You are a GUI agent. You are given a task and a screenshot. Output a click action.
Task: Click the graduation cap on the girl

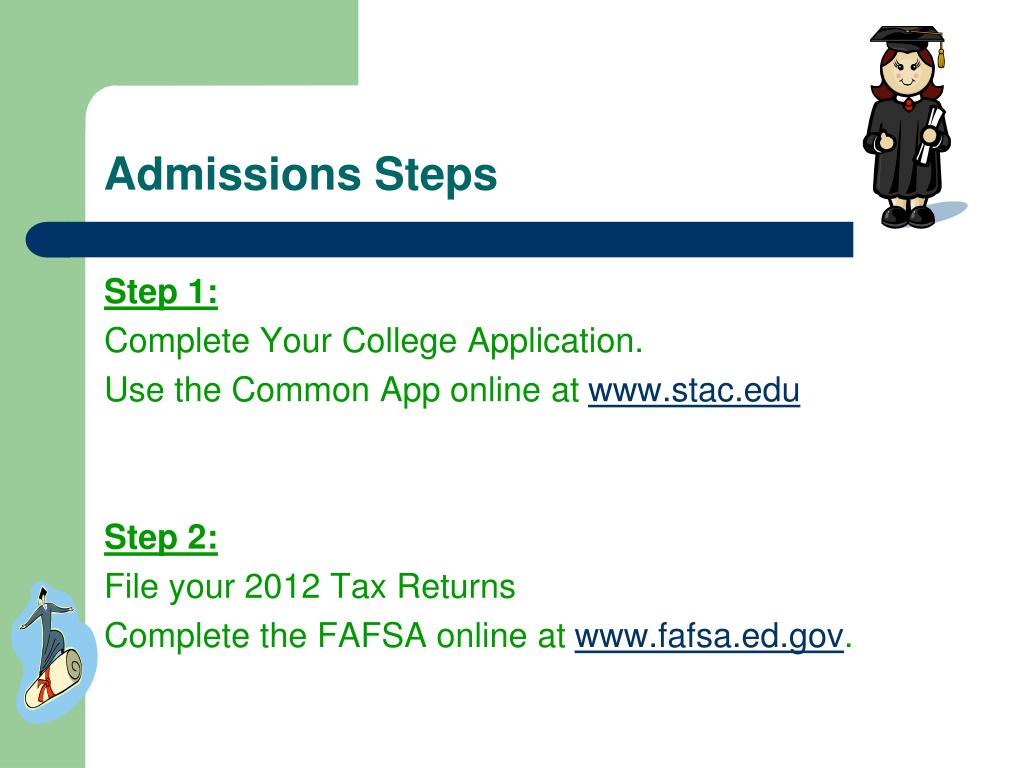[906, 37]
